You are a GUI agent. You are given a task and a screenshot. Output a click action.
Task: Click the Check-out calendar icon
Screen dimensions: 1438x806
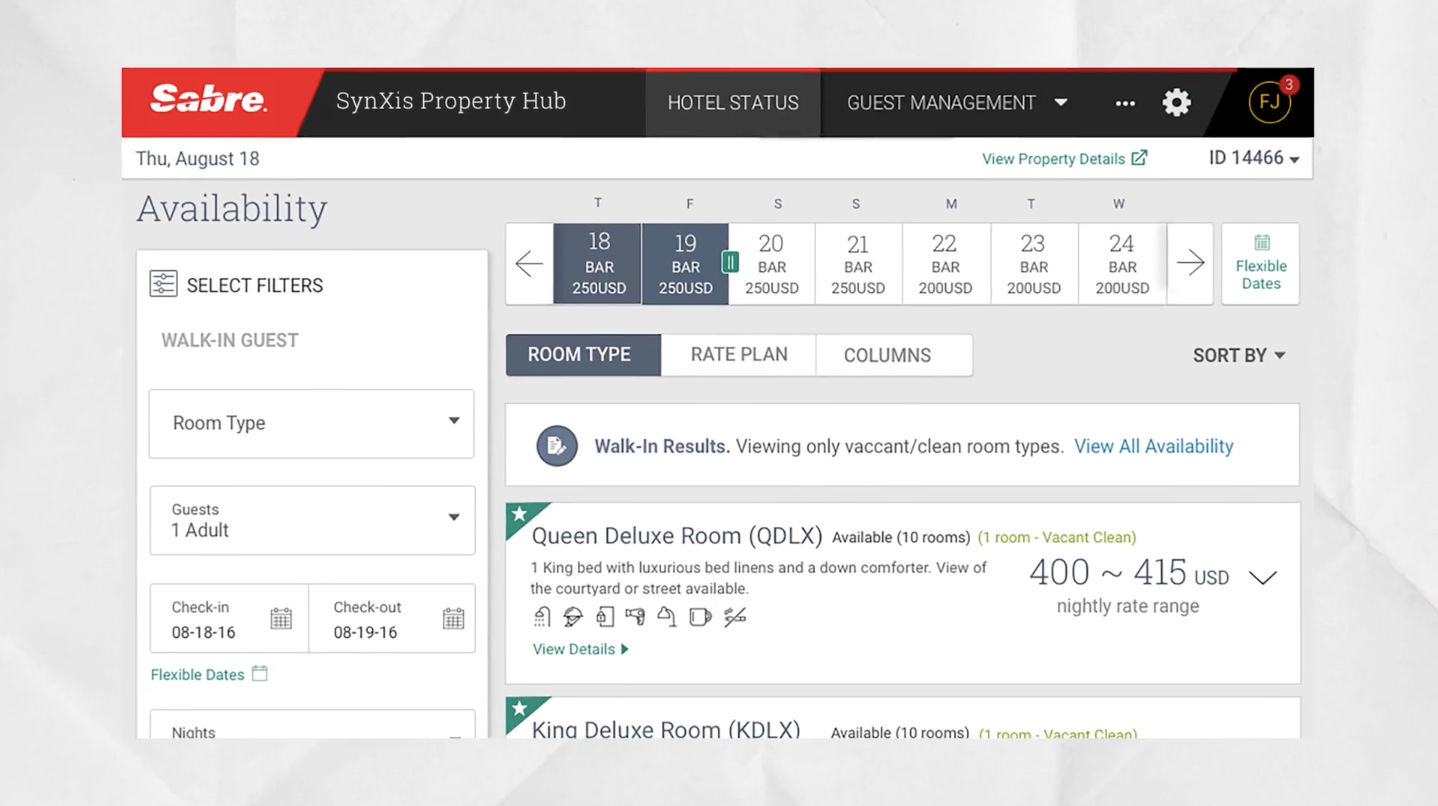click(x=453, y=619)
